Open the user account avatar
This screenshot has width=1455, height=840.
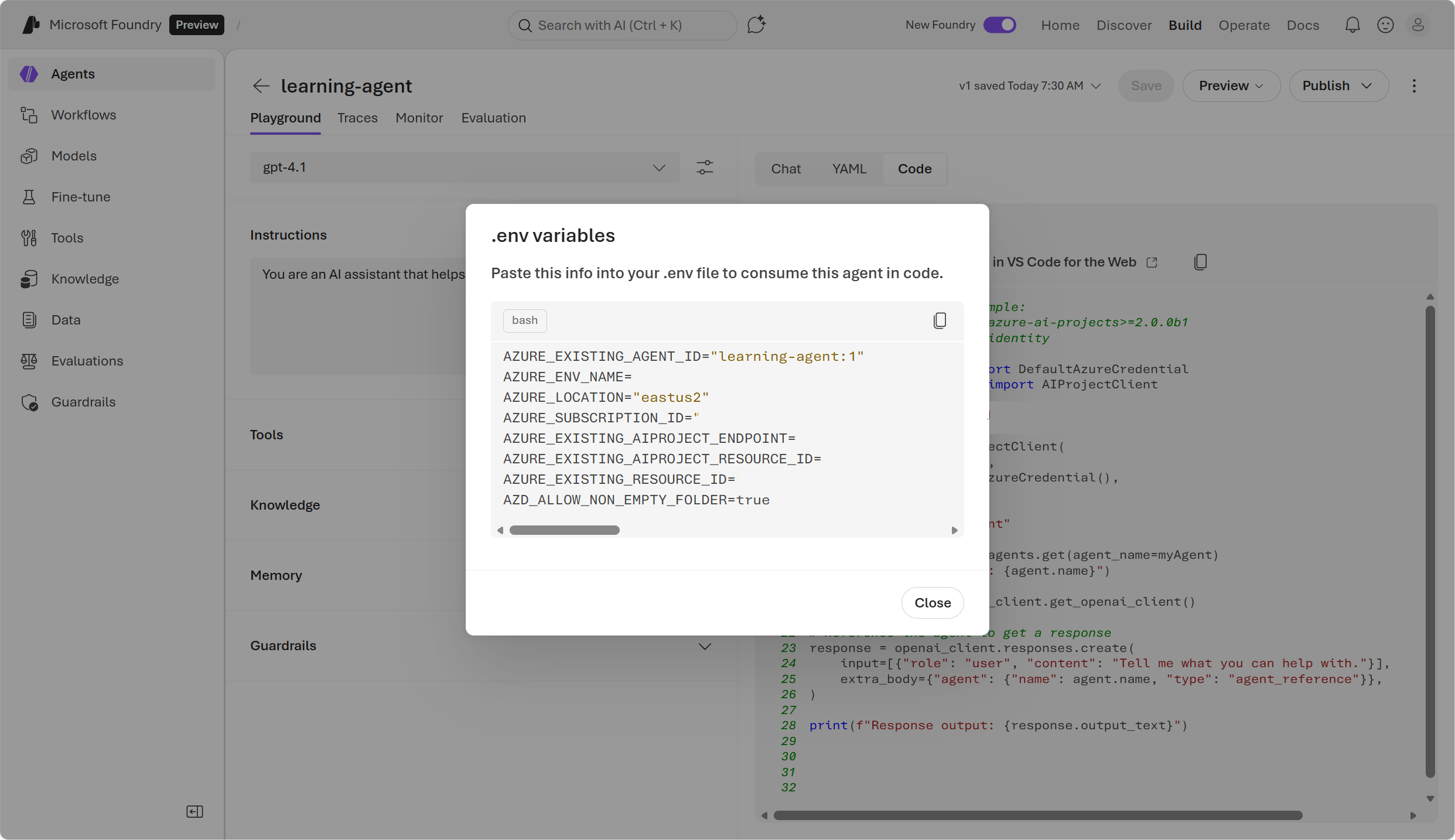coord(1418,25)
